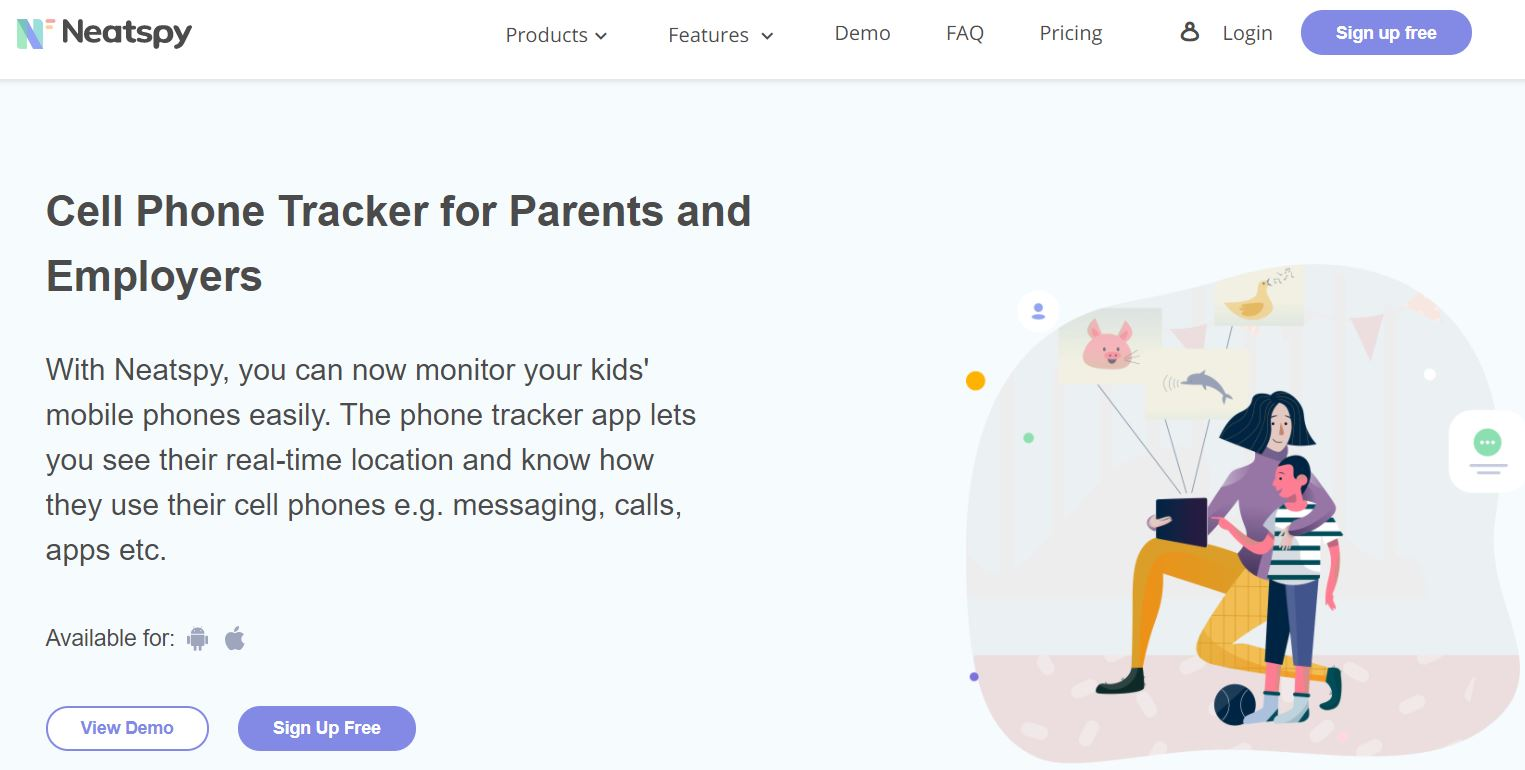Click the Features dropdown chevron

766,36
